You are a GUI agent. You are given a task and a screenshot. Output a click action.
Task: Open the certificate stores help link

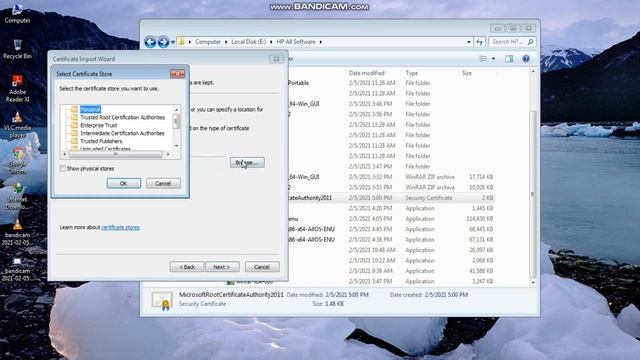tap(120, 227)
